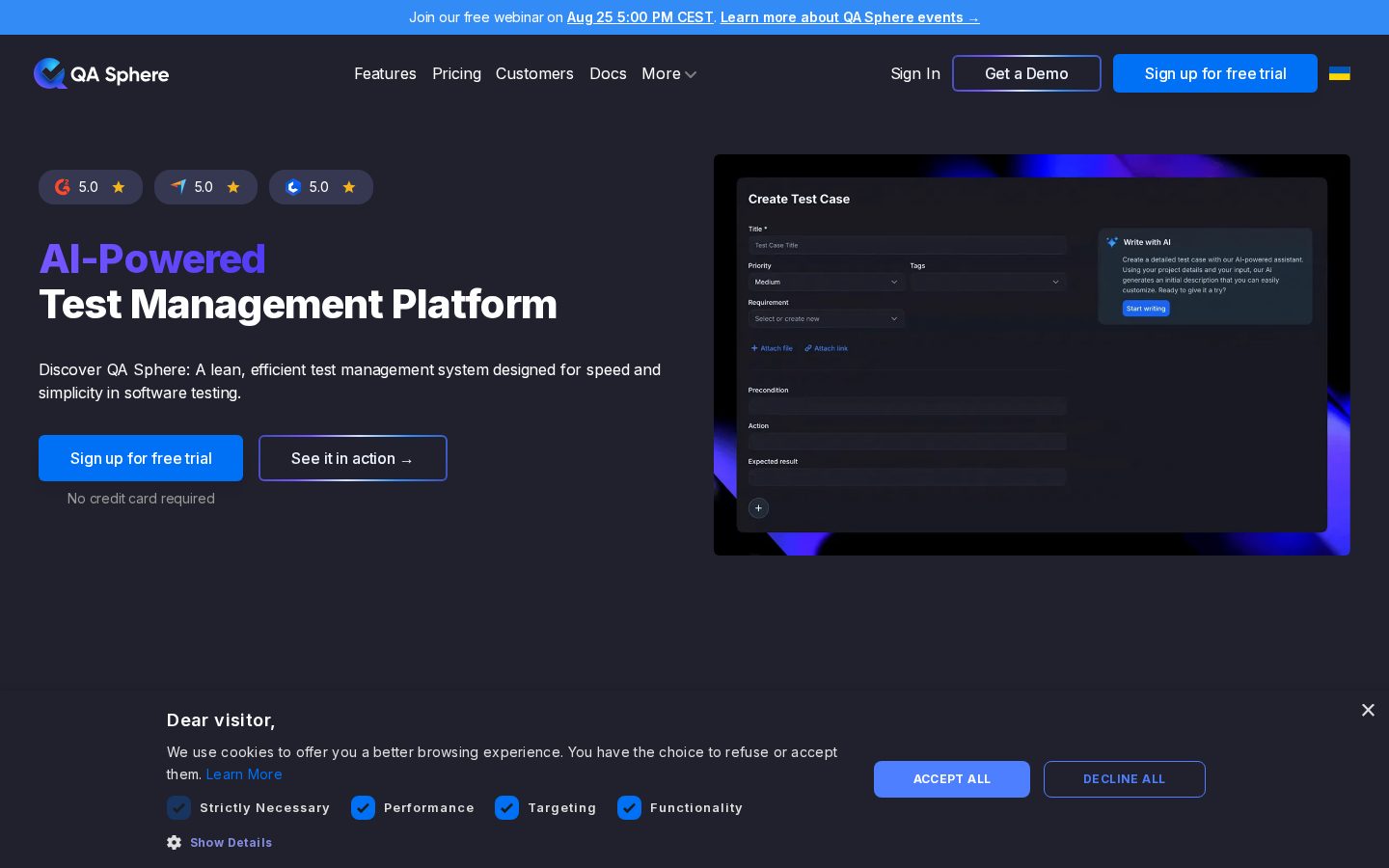1389x868 pixels.
Task: Open the third 5.0 rating badge
Action: click(x=321, y=187)
